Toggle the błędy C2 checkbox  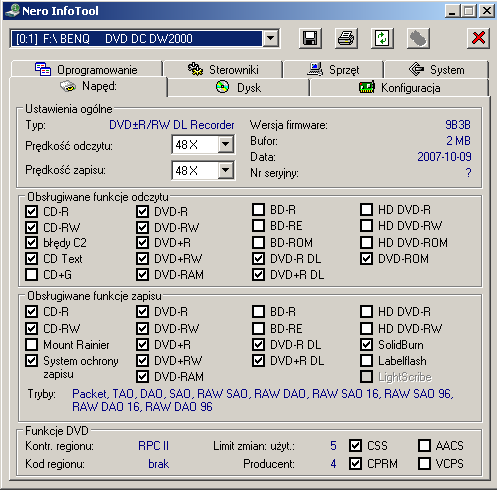pyautogui.click(x=32, y=243)
